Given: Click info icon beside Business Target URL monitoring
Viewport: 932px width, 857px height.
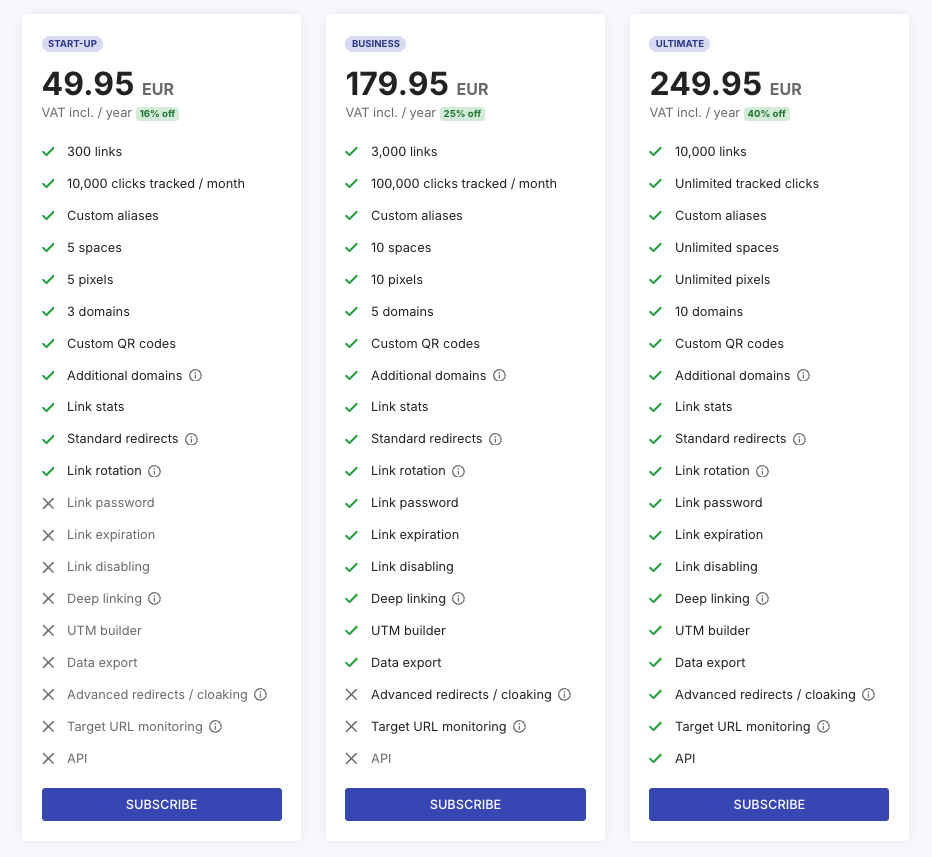Looking at the screenshot, I should click(x=520, y=727).
